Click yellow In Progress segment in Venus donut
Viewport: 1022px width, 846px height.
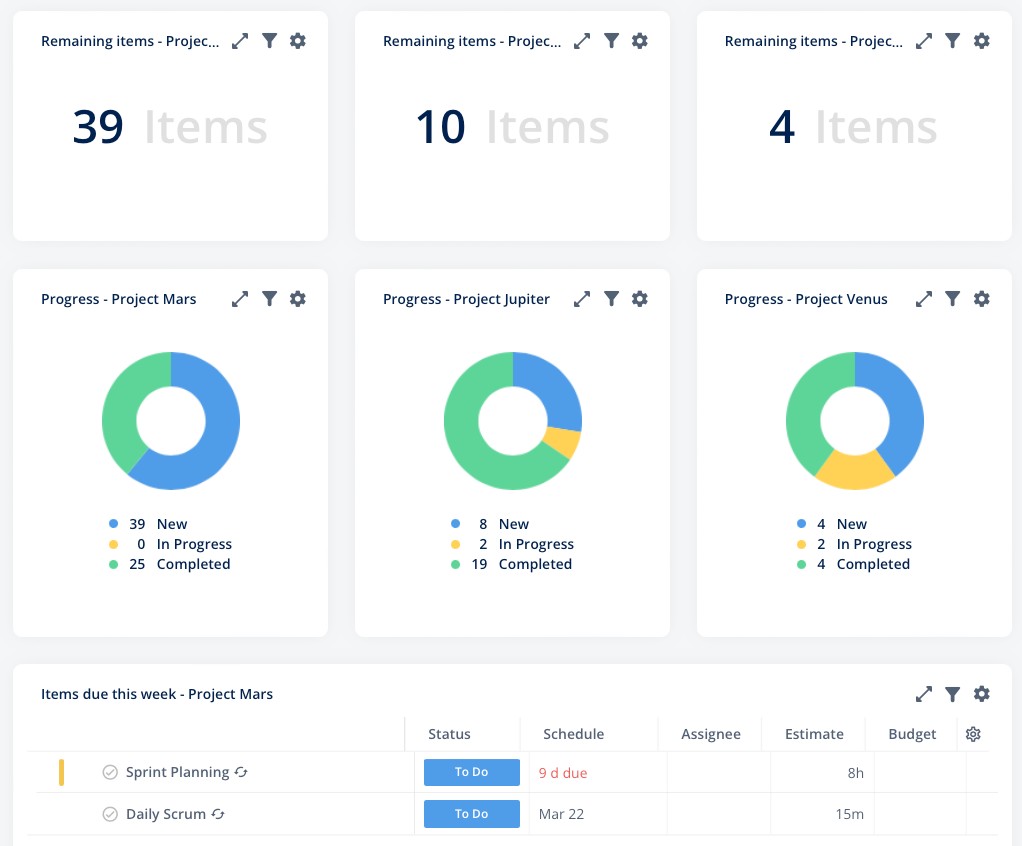tap(854, 471)
